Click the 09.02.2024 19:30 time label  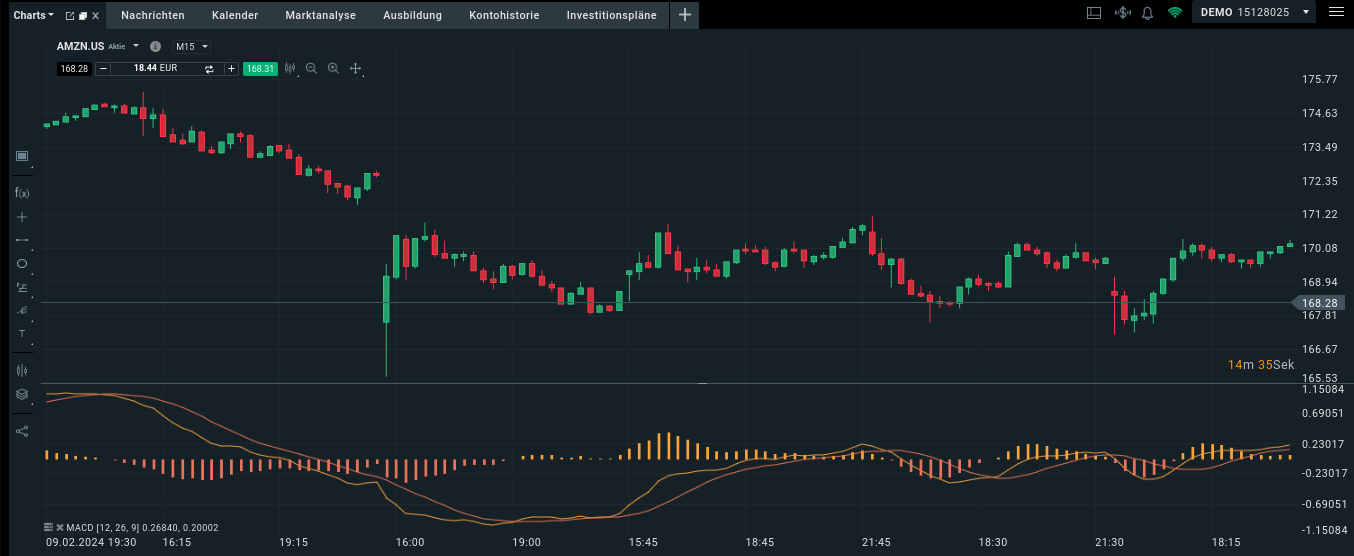coord(91,543)
